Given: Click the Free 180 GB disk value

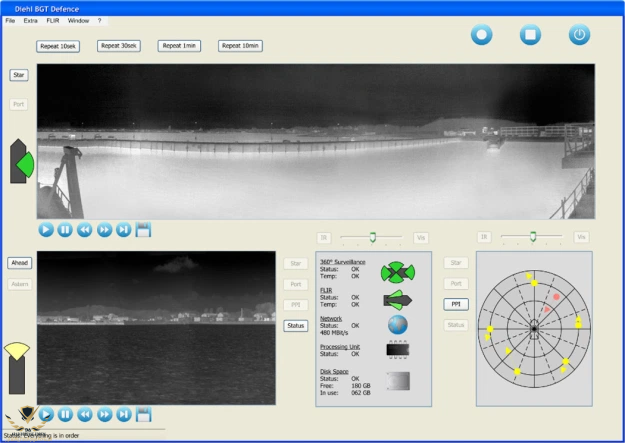Looking at the screenshot, I should (x=361, y=386).
